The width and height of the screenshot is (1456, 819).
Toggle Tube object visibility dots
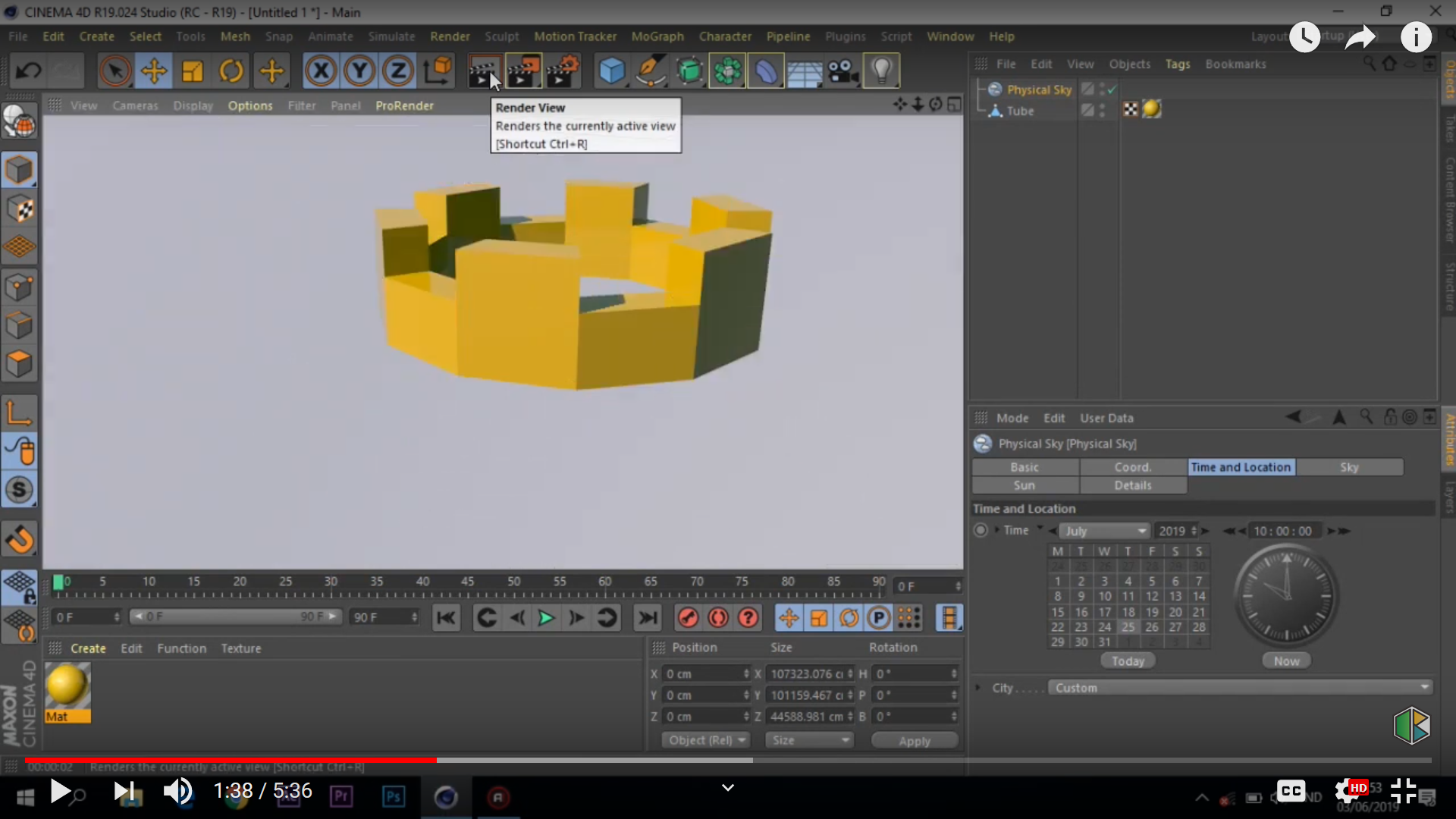click(1102, 111)
